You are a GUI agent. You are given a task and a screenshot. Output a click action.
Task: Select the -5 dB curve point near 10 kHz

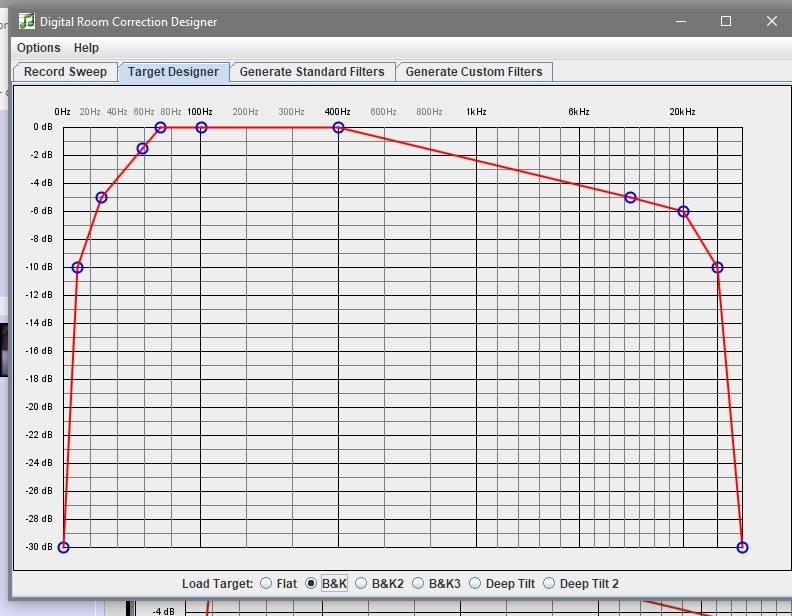coord(630,197)
